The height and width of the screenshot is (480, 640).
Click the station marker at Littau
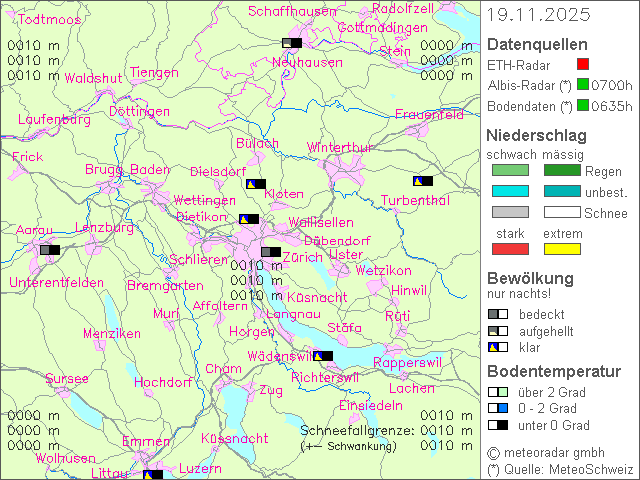152,475
